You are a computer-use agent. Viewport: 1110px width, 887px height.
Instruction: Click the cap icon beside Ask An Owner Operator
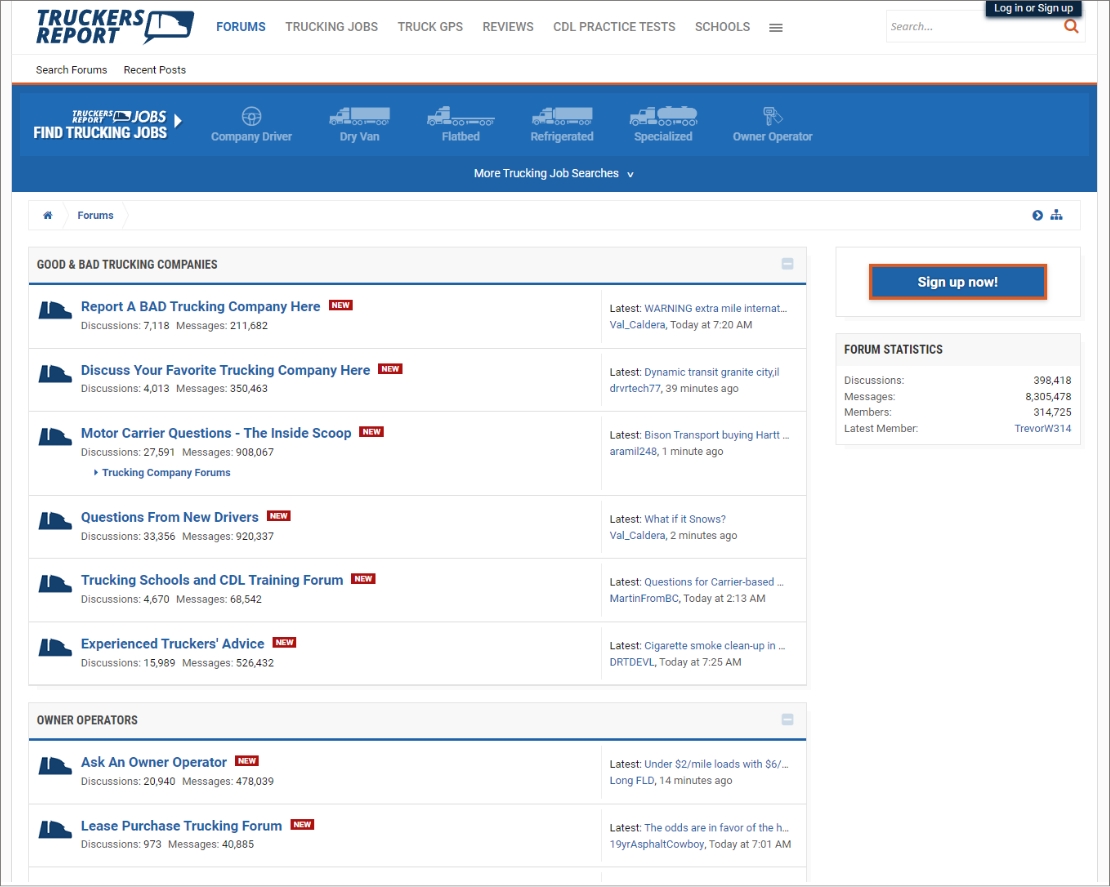click(x=55, y=766)
